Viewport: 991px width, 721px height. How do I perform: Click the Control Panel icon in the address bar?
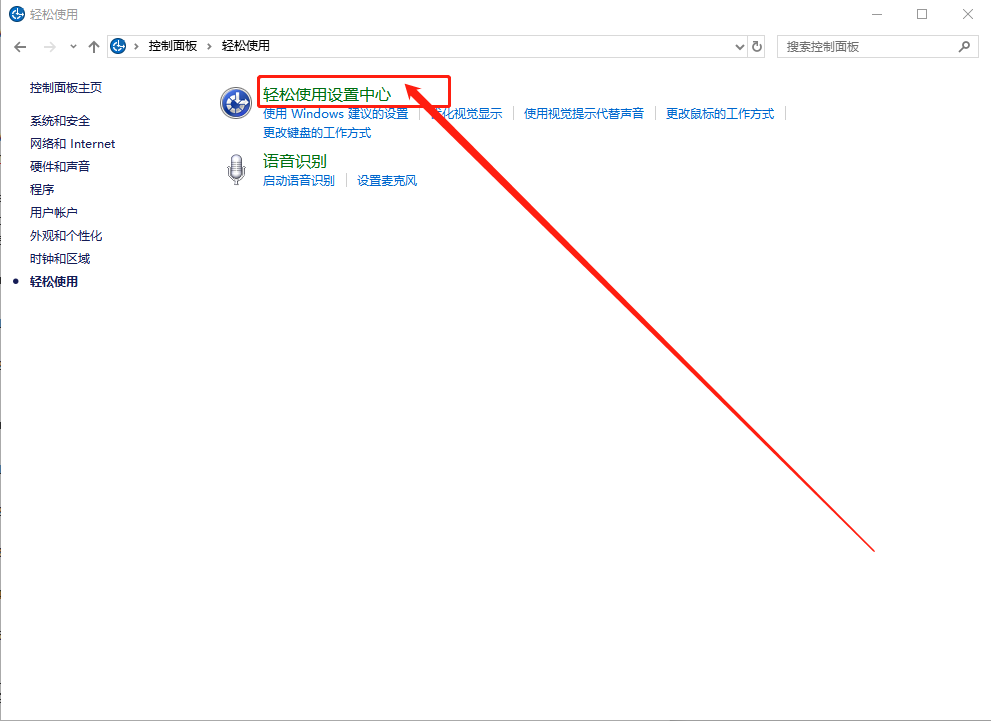click(x=119, y=46)
